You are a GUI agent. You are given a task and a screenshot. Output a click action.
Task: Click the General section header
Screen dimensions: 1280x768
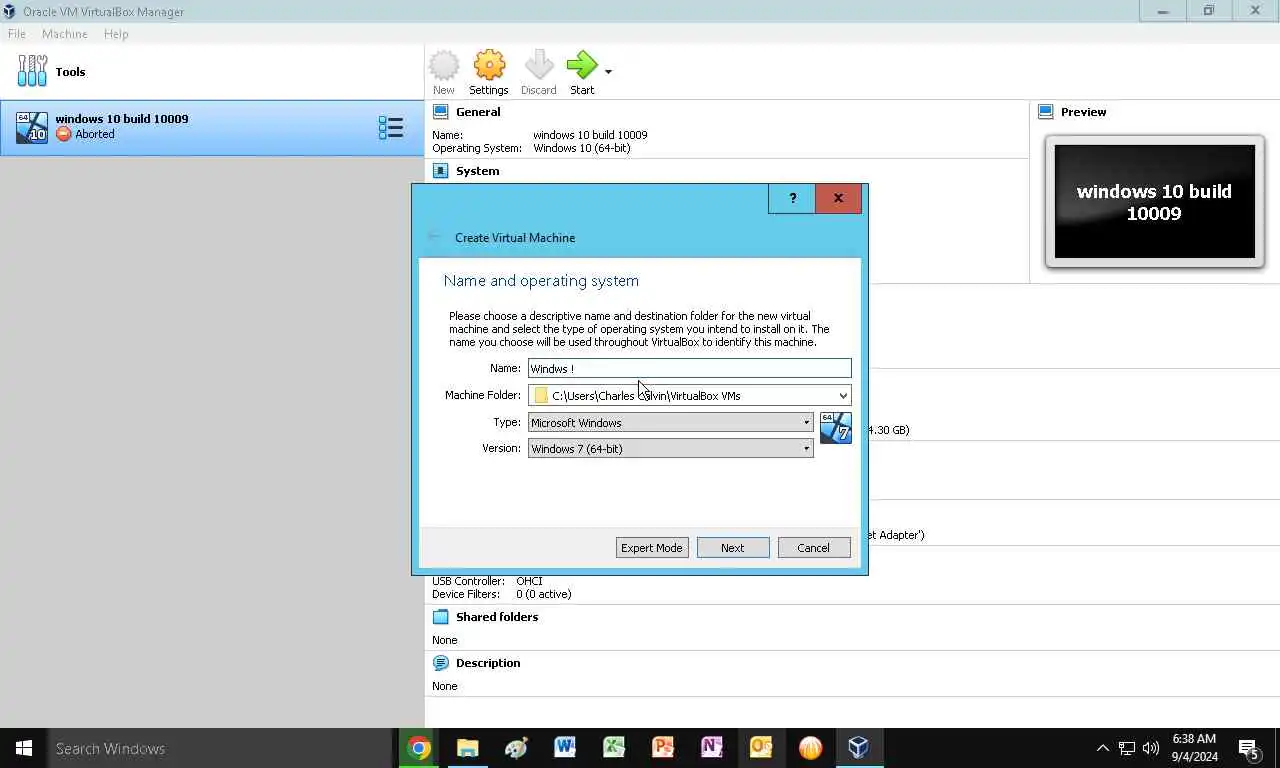pos(478,112)
